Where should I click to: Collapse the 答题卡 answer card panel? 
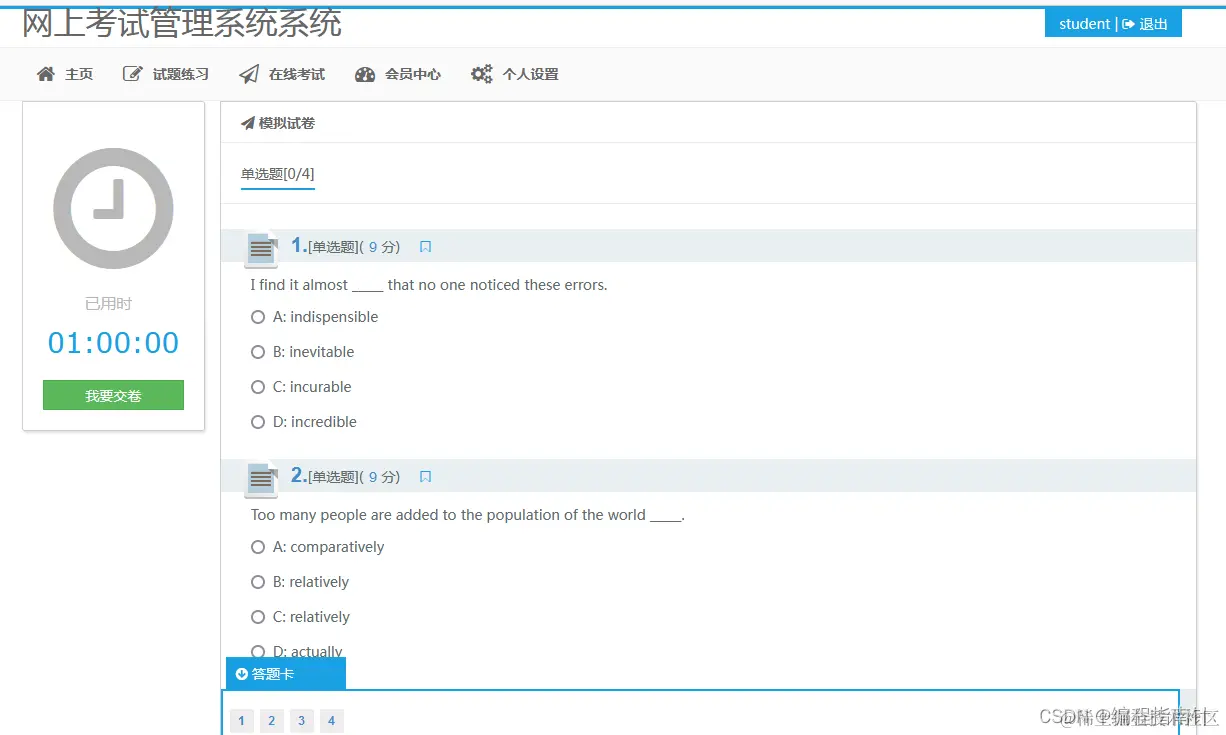tap(286, 674)
